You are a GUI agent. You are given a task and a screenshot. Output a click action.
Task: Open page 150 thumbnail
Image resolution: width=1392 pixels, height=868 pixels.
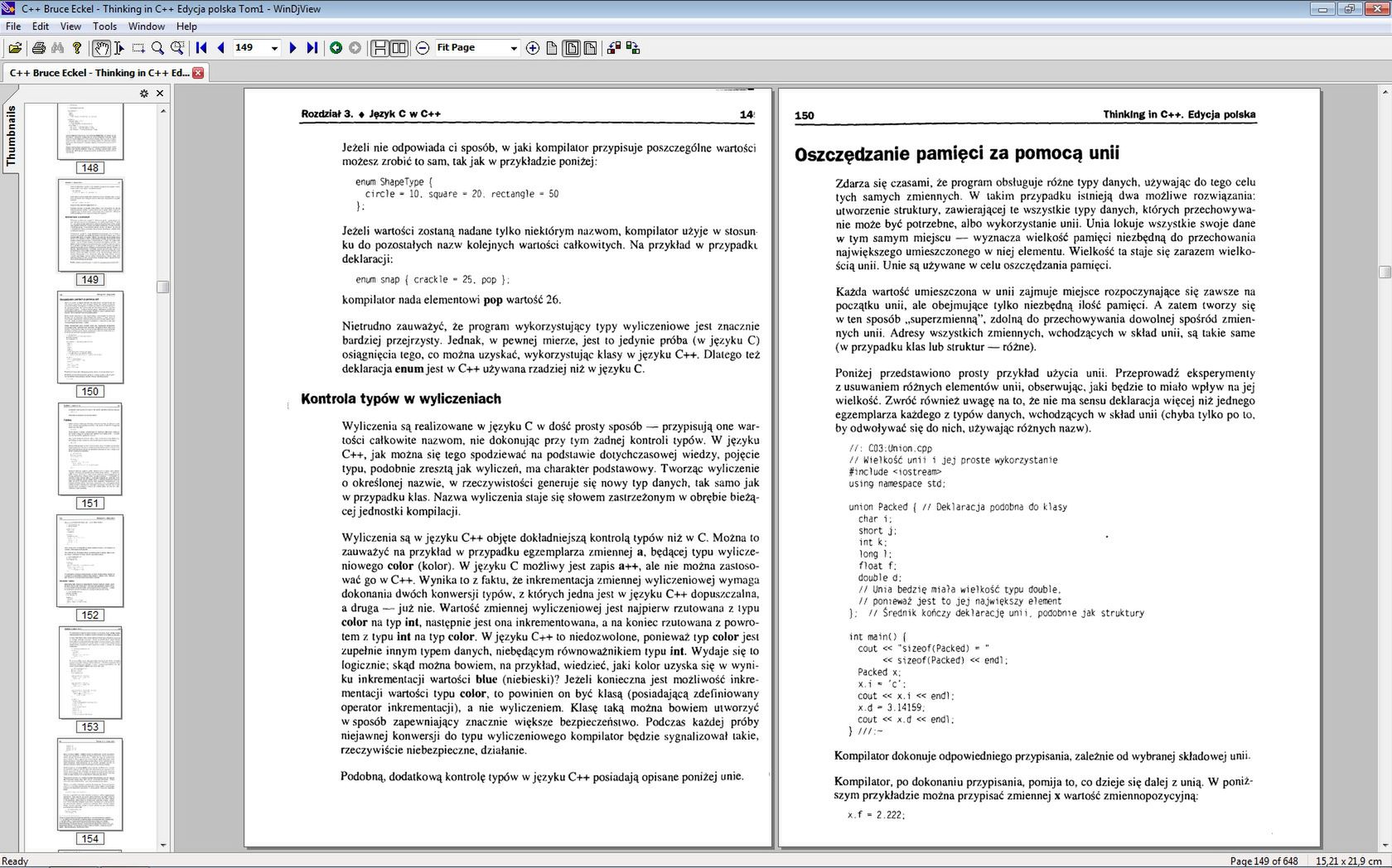tap(90, 337)
